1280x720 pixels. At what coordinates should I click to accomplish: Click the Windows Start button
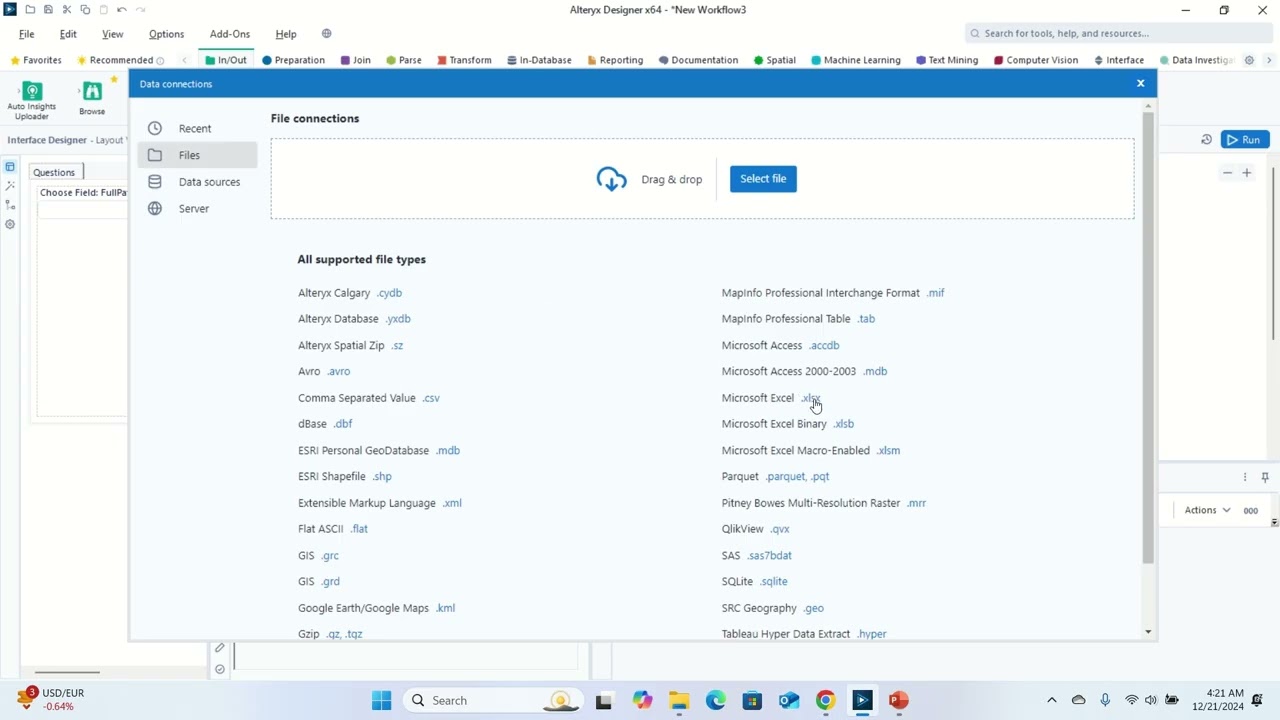tap(382, 701)
